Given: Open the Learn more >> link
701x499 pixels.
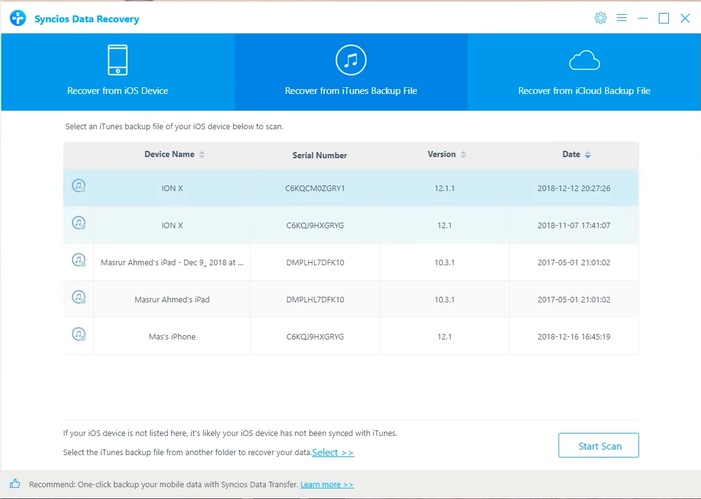Looking at the screenshot, I should point(327,485).
